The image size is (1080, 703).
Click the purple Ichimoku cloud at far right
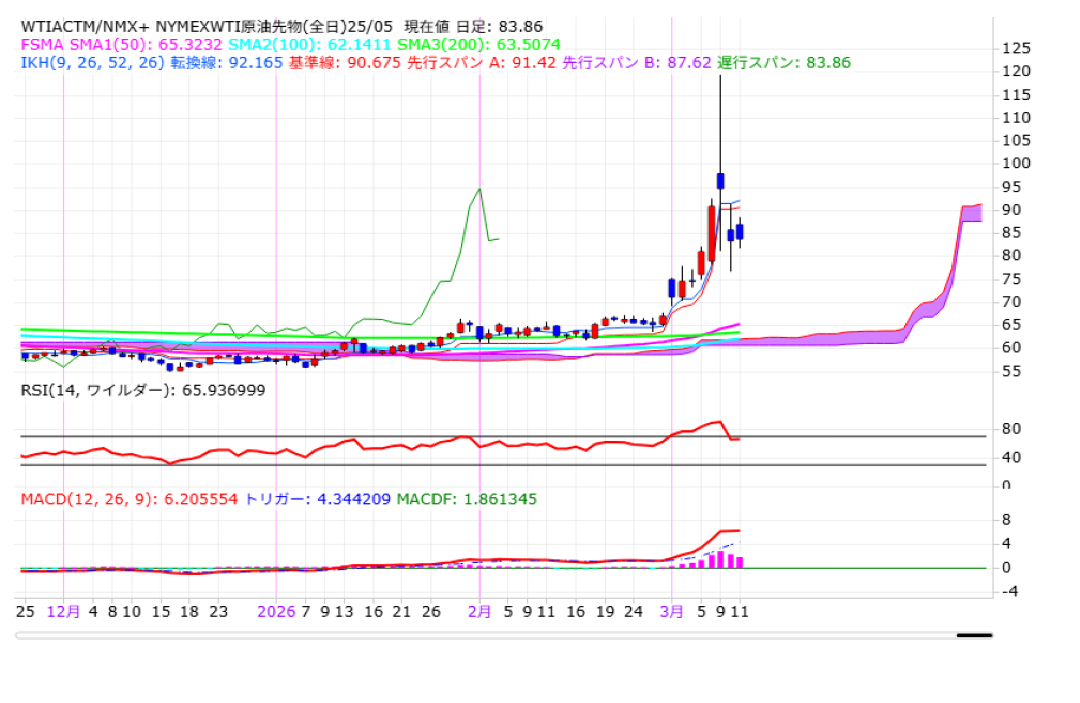click(x=970, y=213)
